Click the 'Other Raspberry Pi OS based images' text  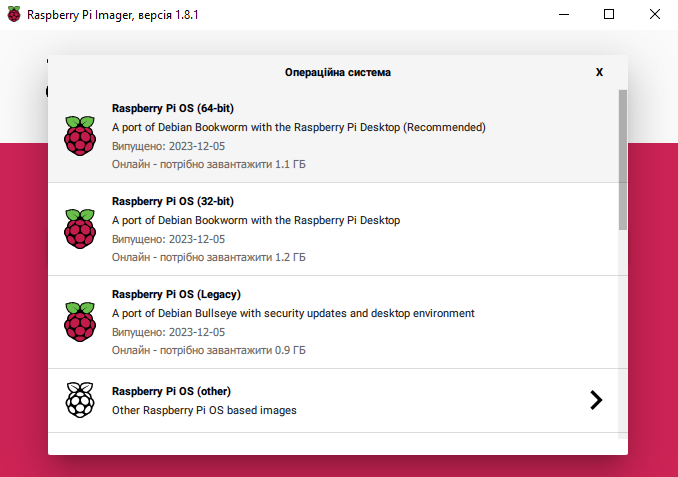tap(204, 410)
